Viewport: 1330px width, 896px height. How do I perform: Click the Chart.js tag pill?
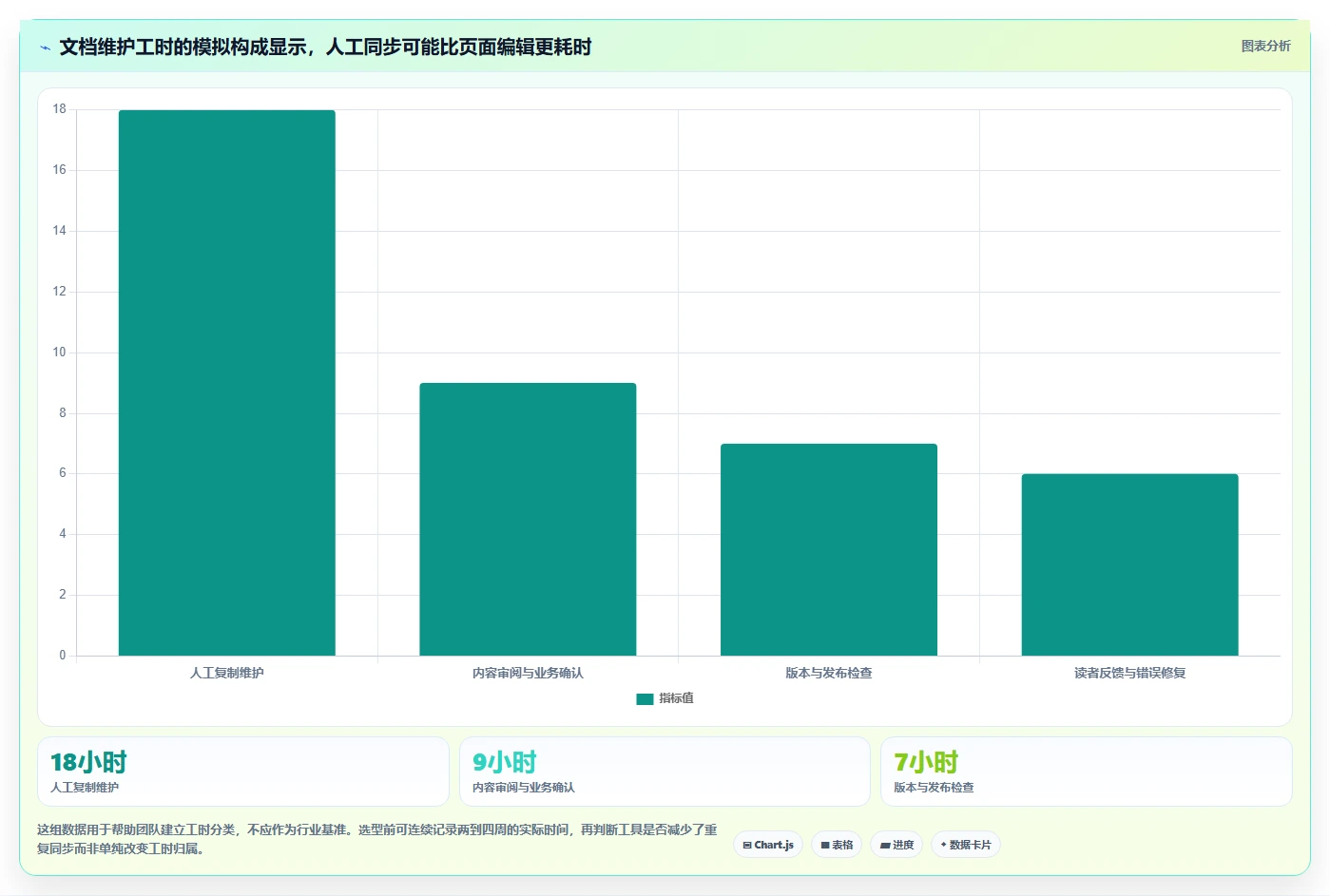[x=768, y=845]
